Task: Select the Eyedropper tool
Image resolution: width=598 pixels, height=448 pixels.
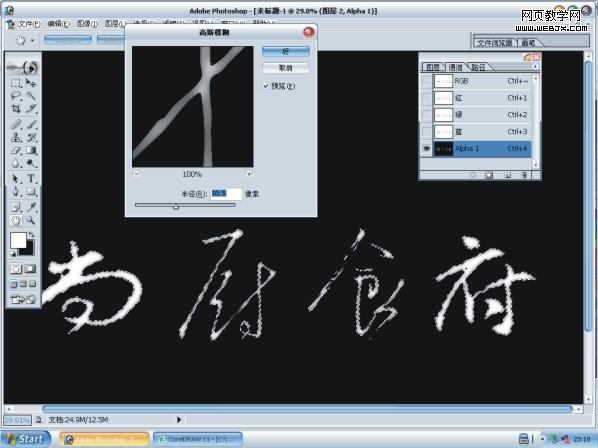Action: (31, 207)
